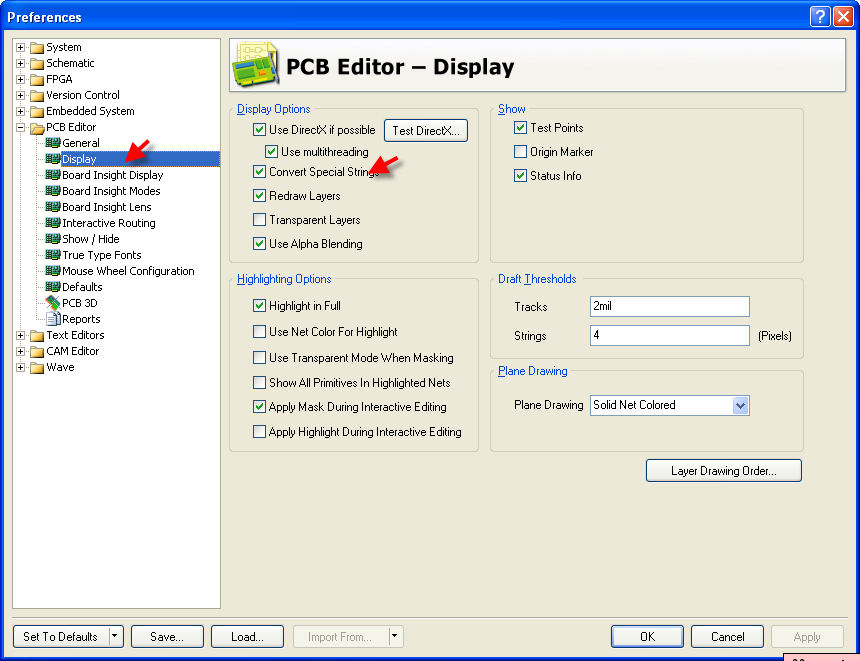
Task: Select Board Insight Display in tree
Action: [112, 175]
